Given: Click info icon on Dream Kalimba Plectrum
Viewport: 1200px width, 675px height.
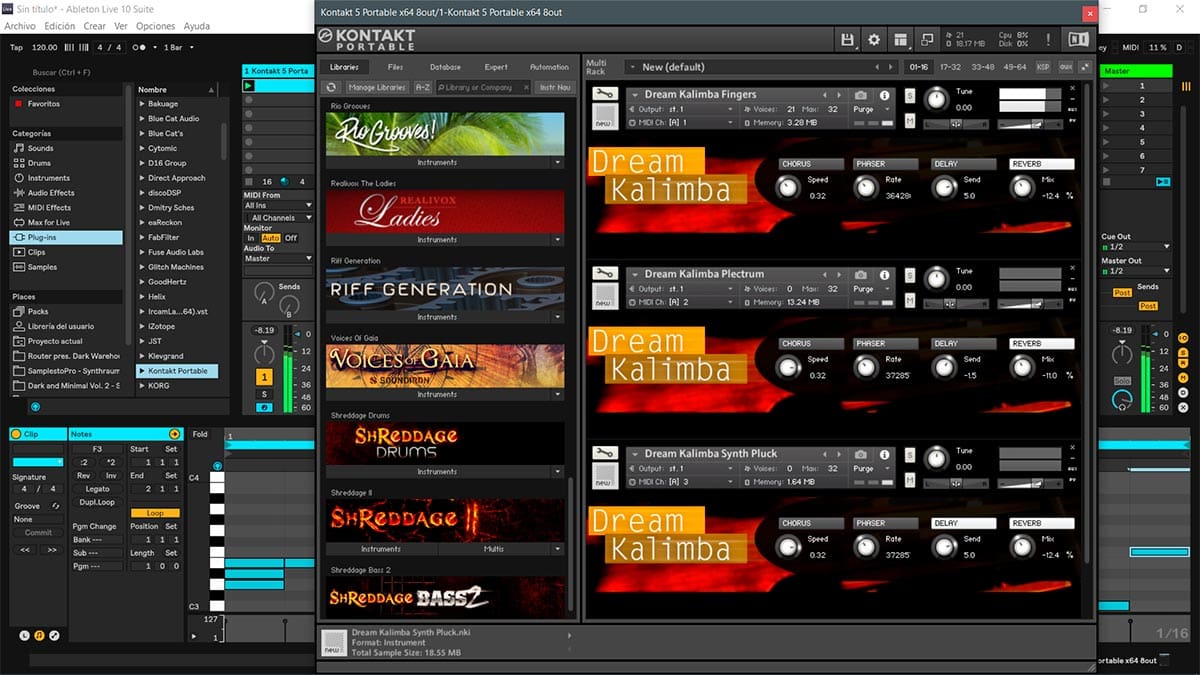Looking at the screenshot, I should (x=885, y=275).
